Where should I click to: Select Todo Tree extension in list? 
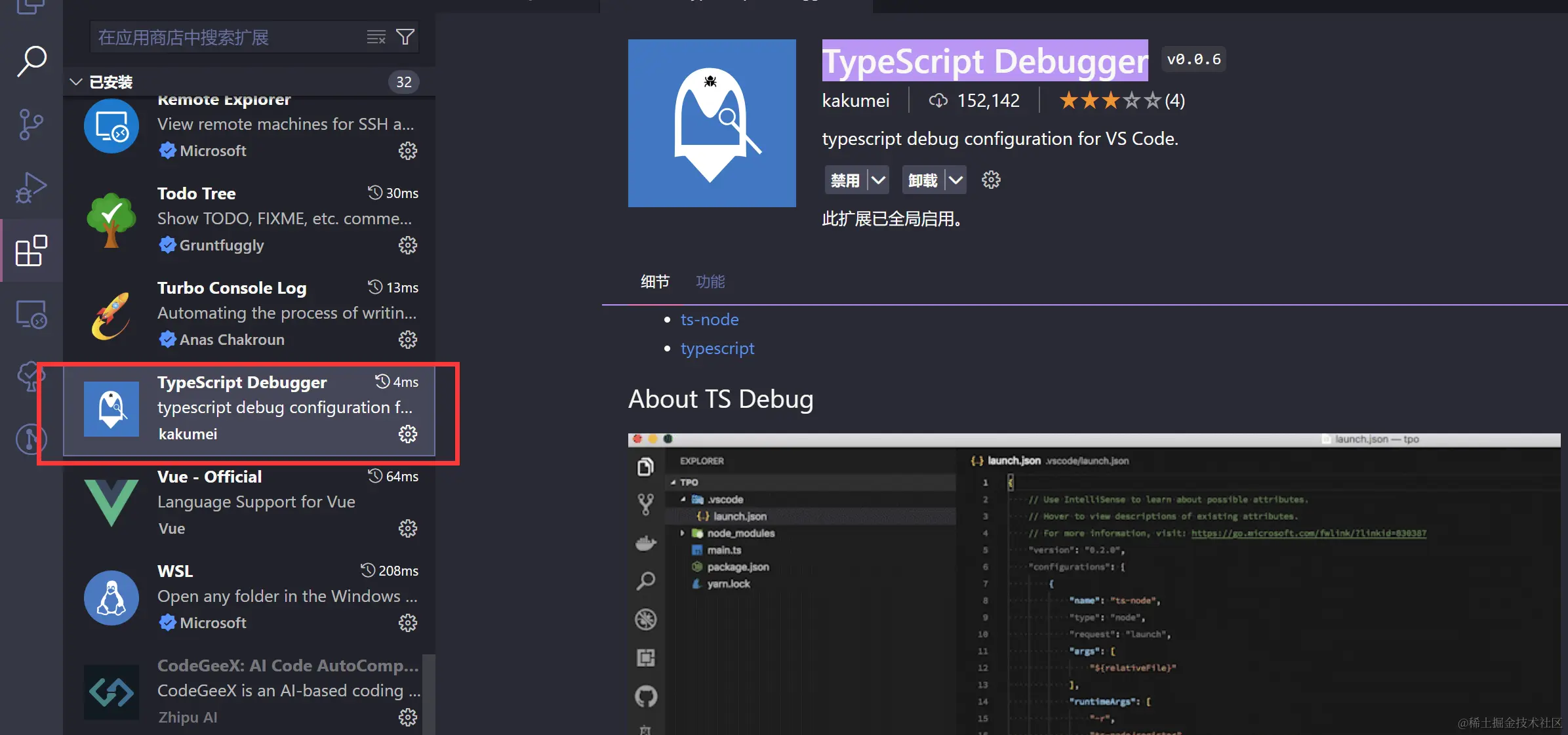point(249,219)
